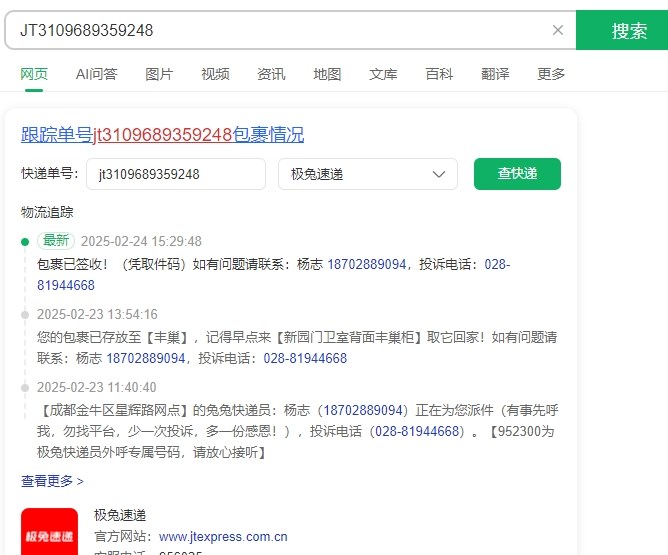The width and height of the screenshot is (668, 555).
Task: Open the AI问答 tab
Action: [x=96, y=74]
